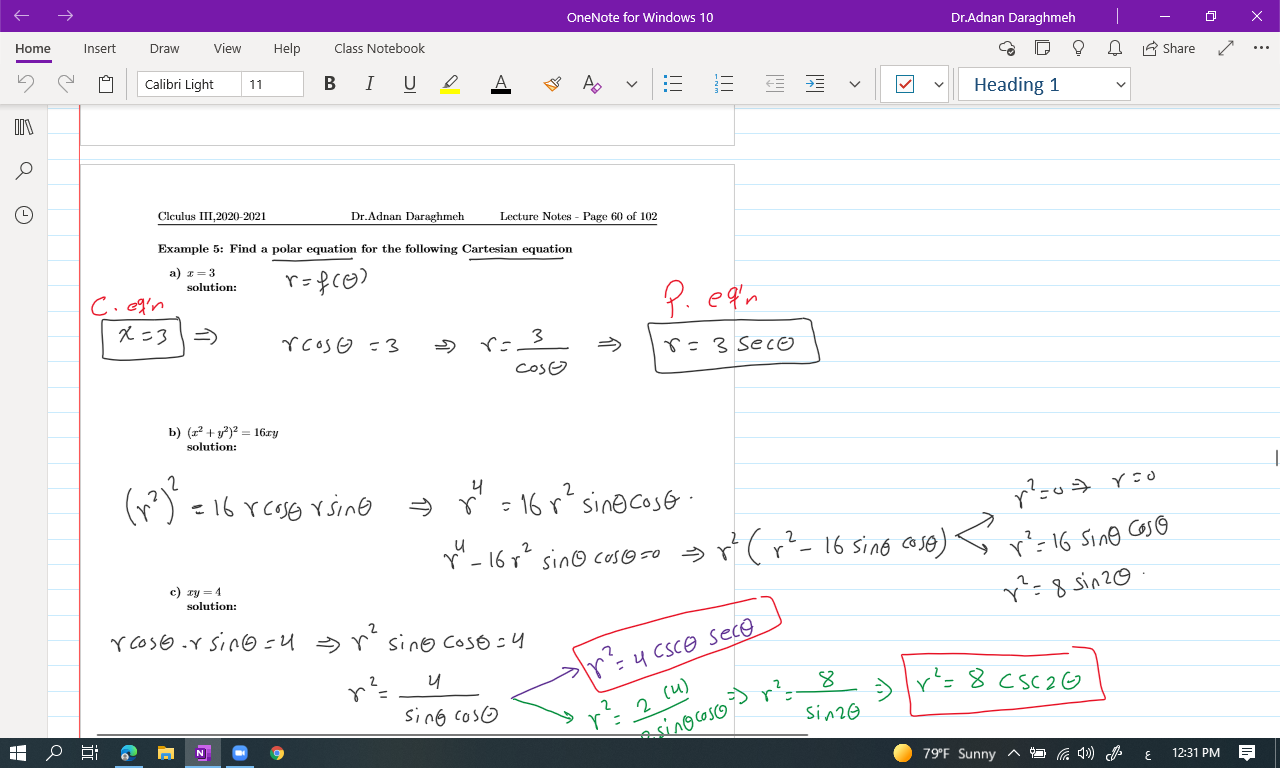Image resolution: width=1280 pixels, height=768 pixels.
Task: Open the clipboard paste button
Action: pyautogui.click(x=106, y=85)
